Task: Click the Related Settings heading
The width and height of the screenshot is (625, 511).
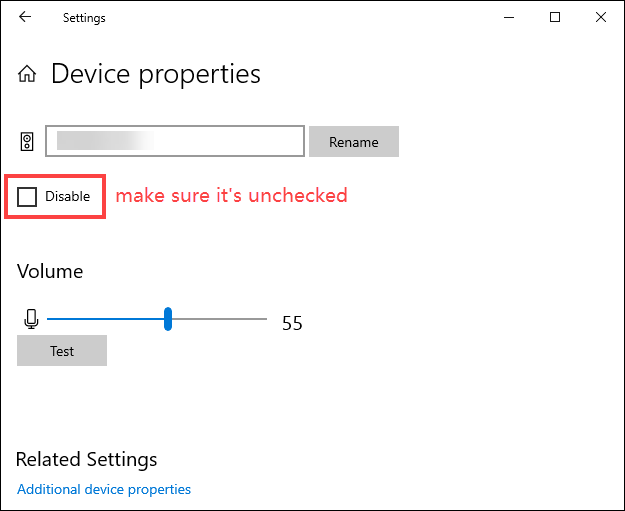Action: 87,459
